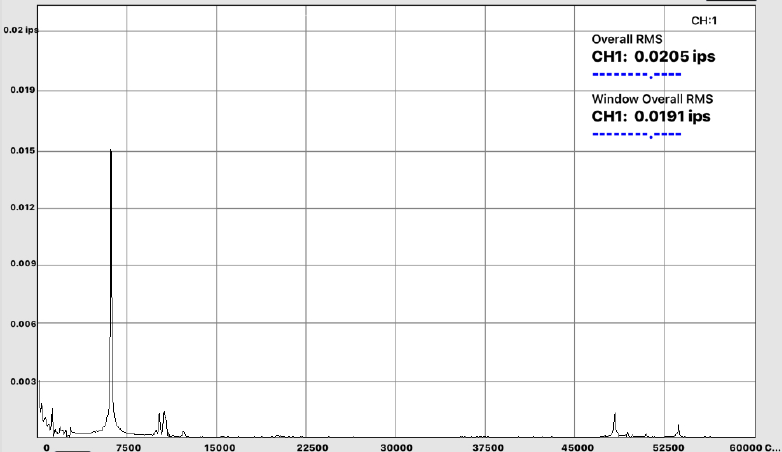
Task: Click blue dashed line under Overall RMS
Action: pyautogui.click(x=637, y=75)
